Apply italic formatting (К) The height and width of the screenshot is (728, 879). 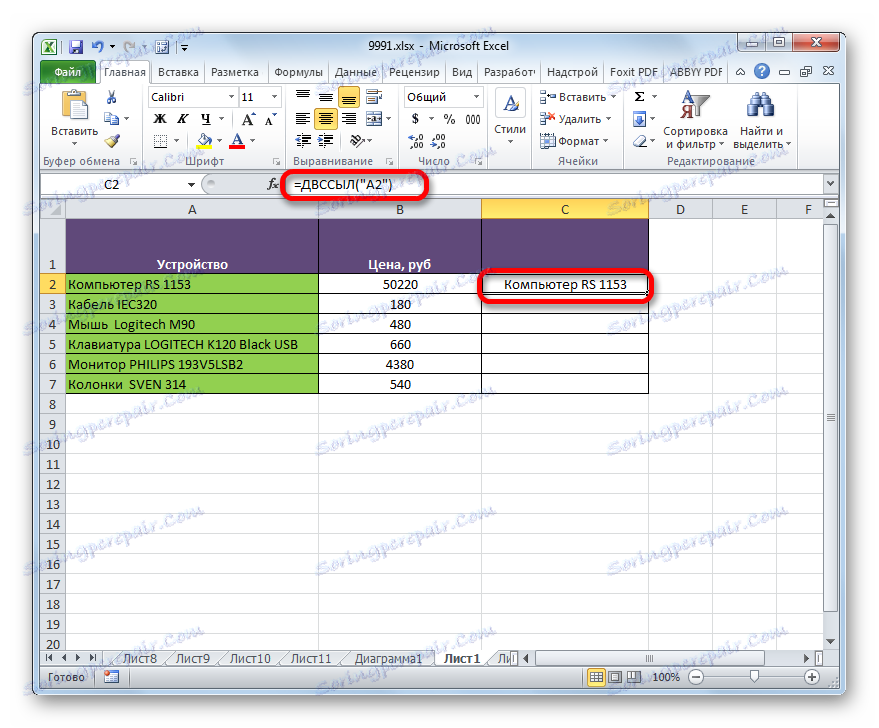[183, 119]
